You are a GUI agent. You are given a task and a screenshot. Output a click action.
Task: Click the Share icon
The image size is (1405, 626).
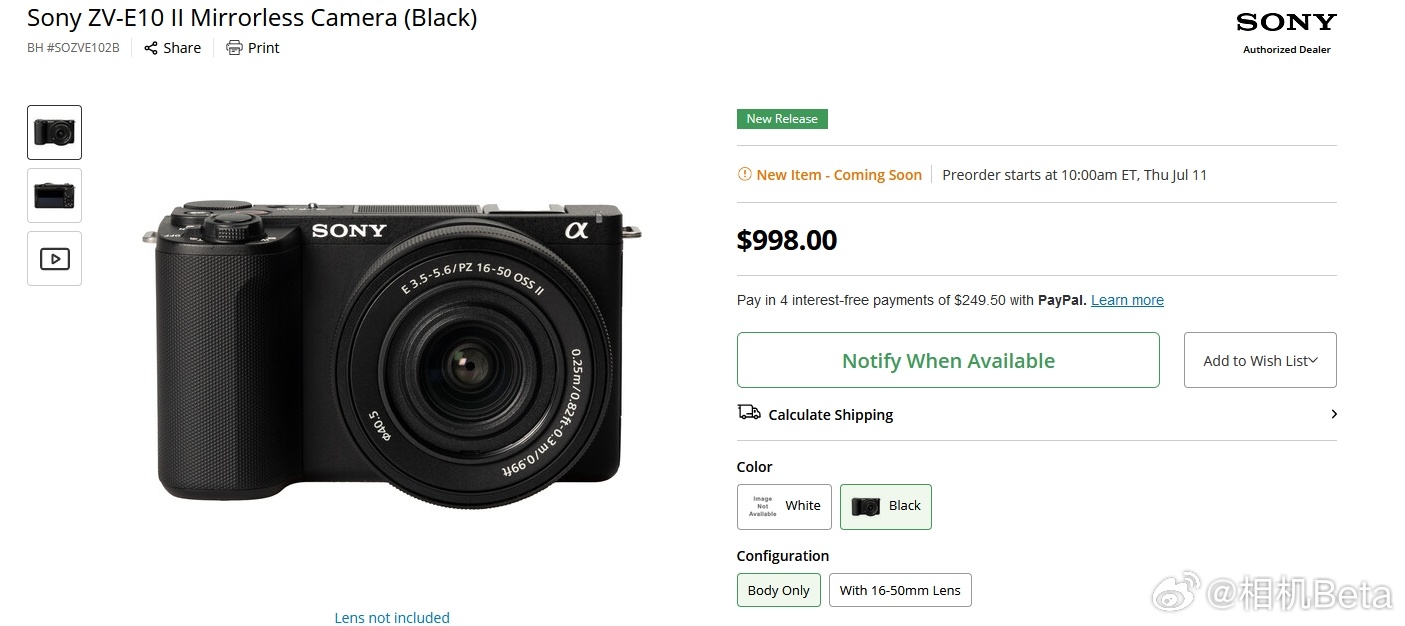tap(151, 48)
